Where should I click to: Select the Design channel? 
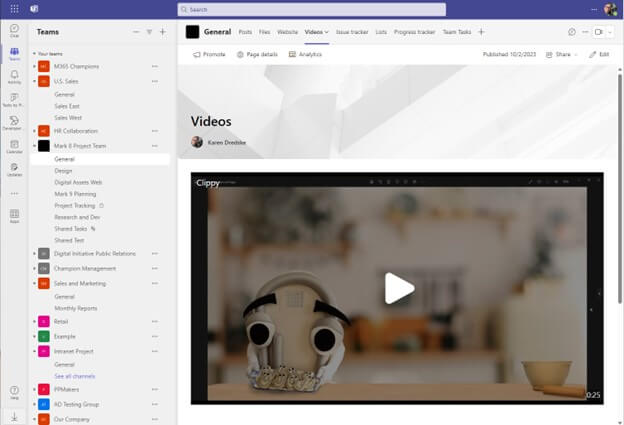coord(63,171)
